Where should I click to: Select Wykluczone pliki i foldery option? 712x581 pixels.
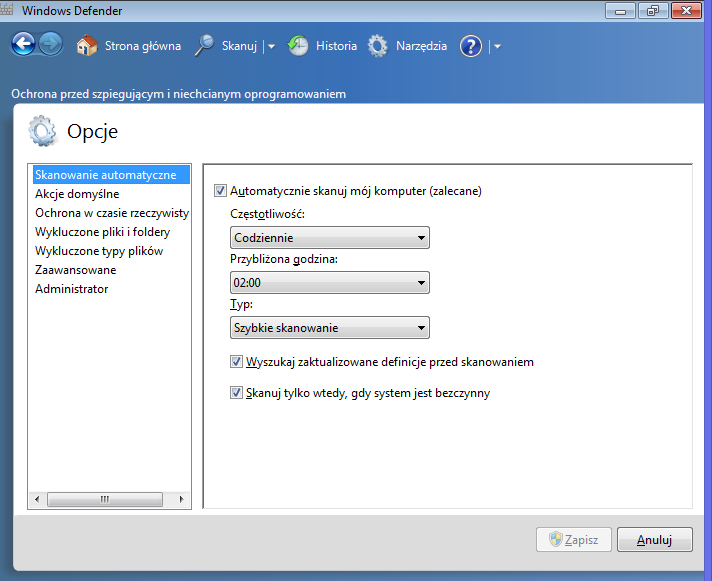[x=102, y=232]
